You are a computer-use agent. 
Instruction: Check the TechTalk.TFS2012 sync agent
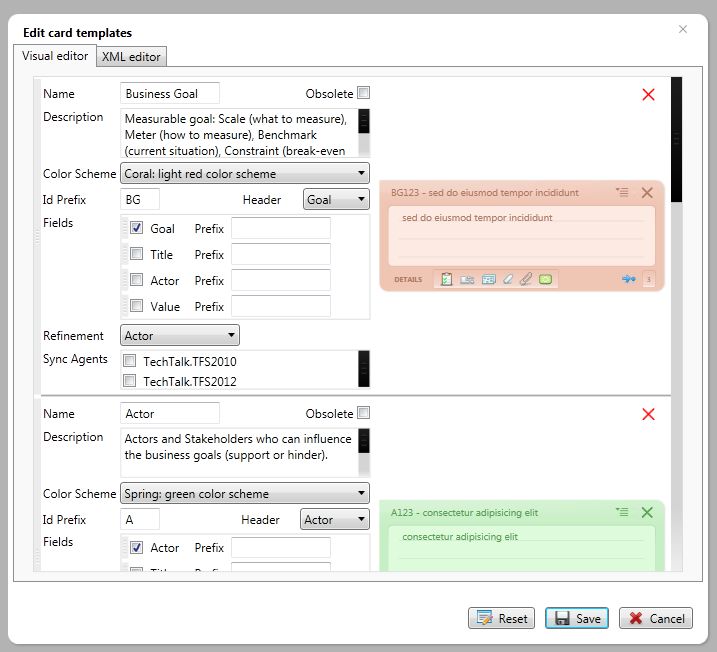129,380
